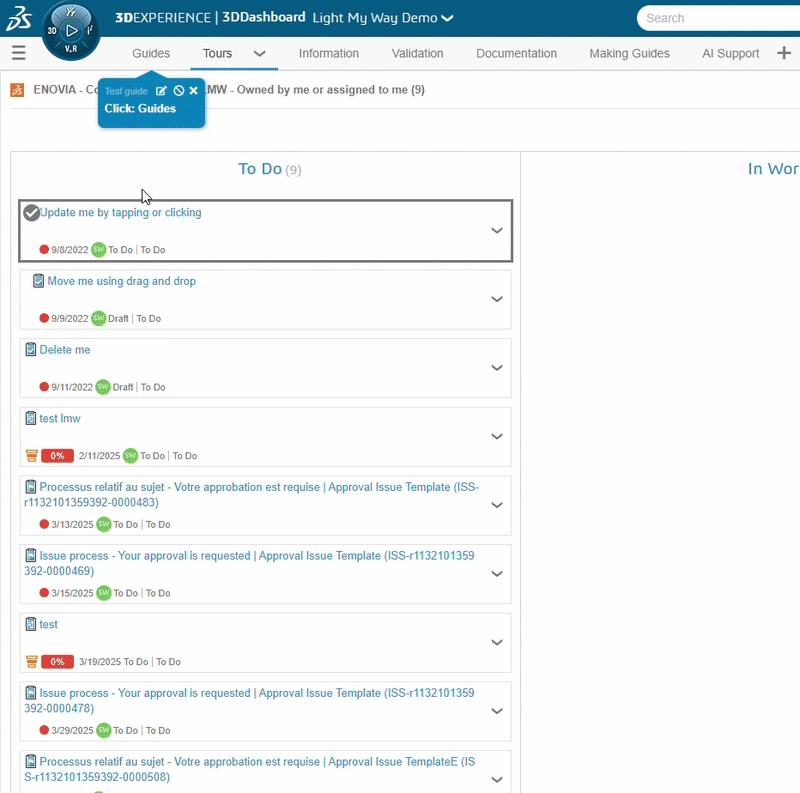Click SW avatar on 9/9/2022 task
The image size is (800, 793).
(x=98, y=318)
